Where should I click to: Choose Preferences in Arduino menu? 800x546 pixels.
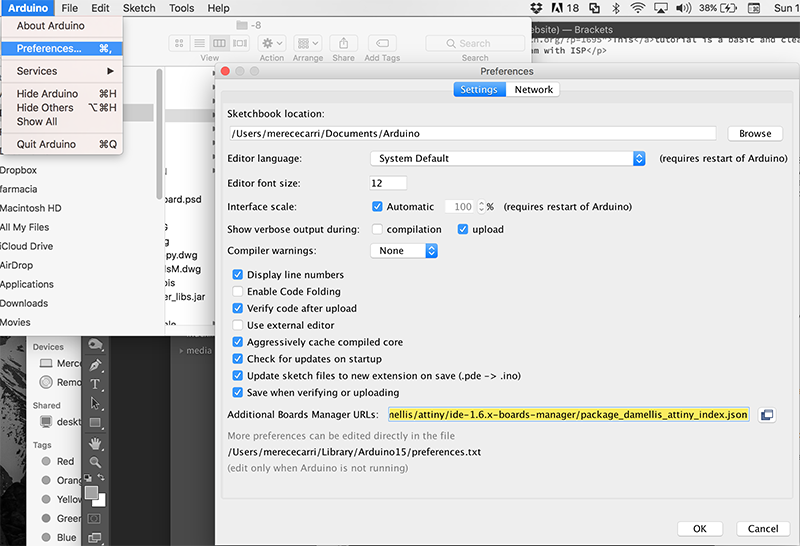pos(62,48)
